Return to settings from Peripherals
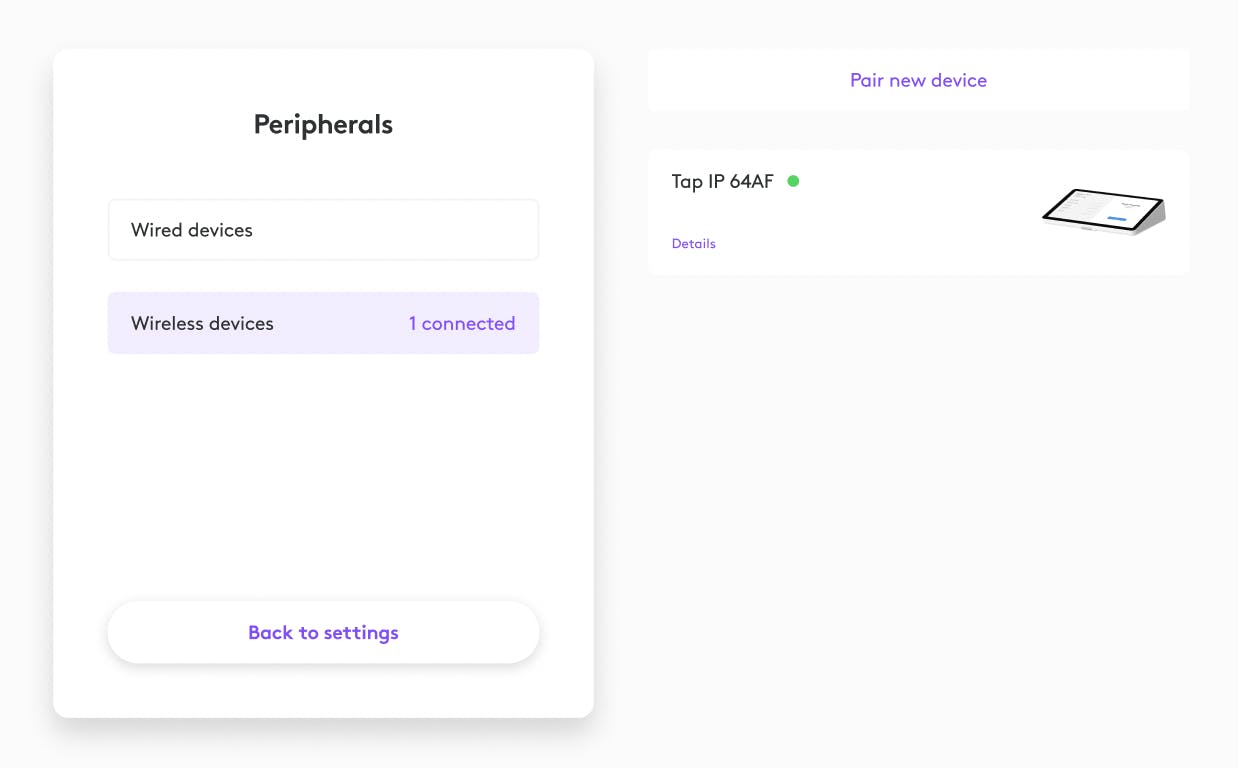 pyautogui.click(x=323, y=632)
